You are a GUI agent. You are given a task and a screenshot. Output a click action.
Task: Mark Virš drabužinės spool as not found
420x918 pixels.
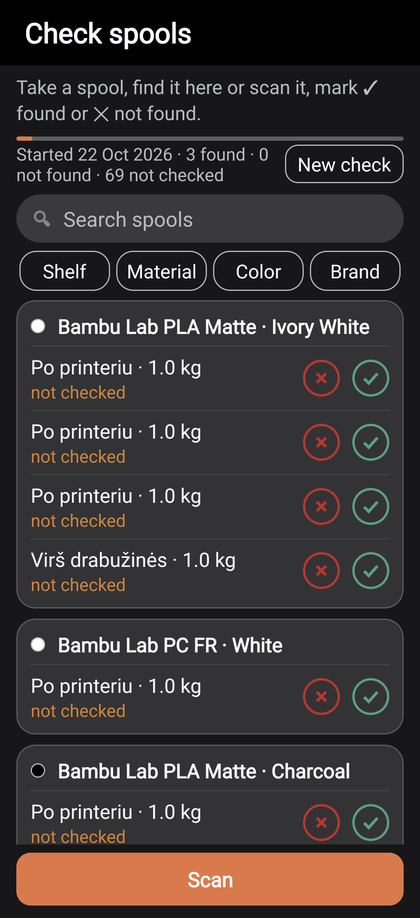click(321, 570)
